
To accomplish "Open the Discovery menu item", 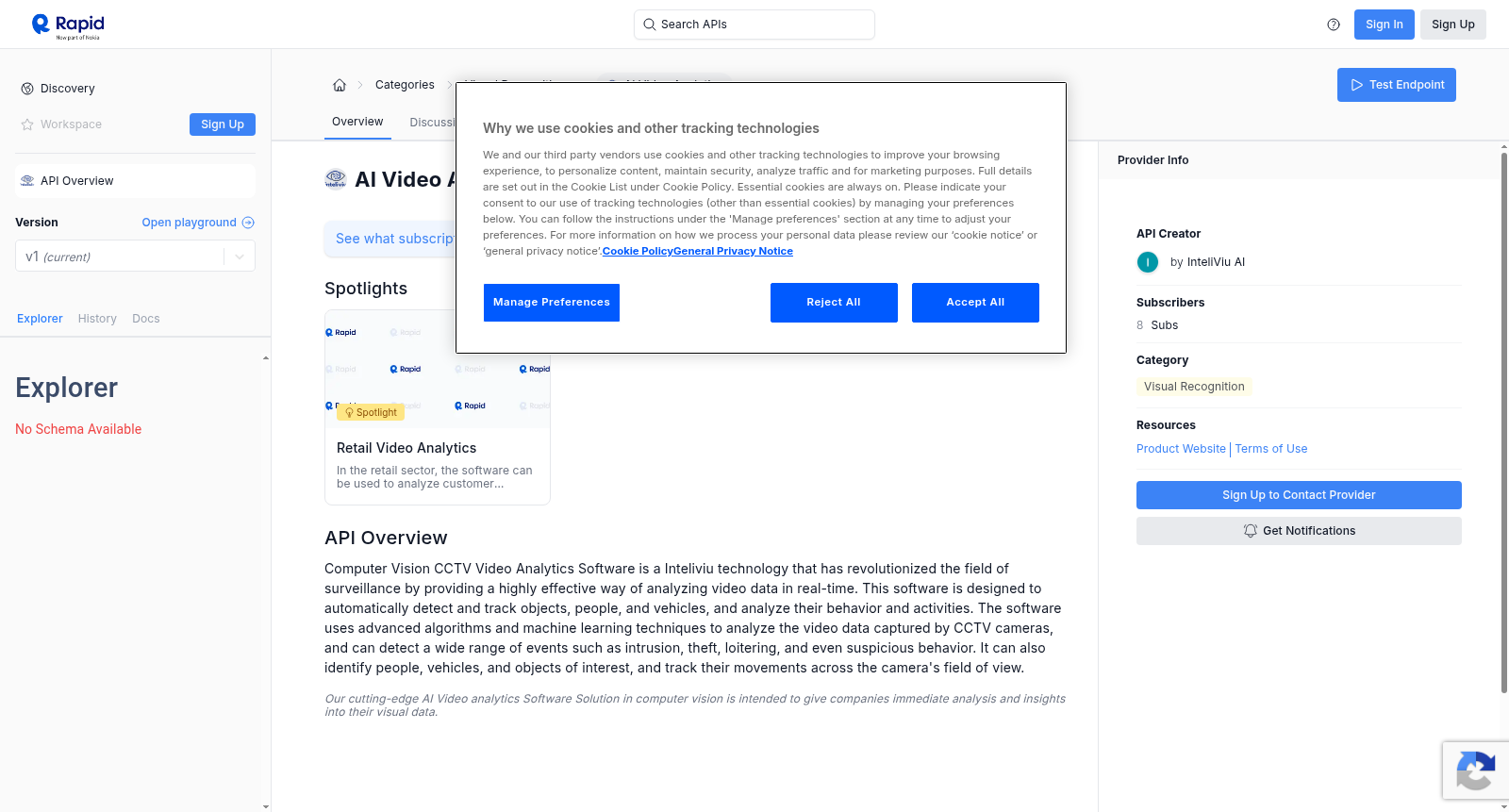I will pyautogui.click(x=135, y=89).
